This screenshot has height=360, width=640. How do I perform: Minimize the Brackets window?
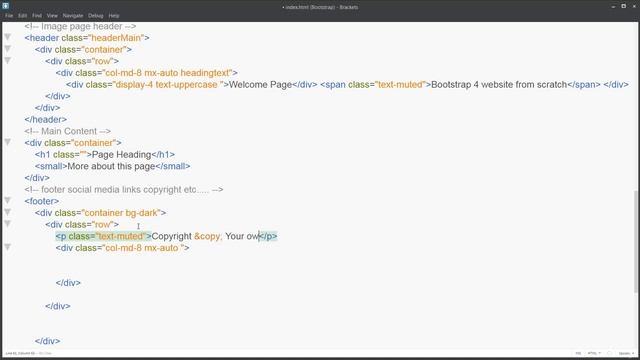point(613,7)
